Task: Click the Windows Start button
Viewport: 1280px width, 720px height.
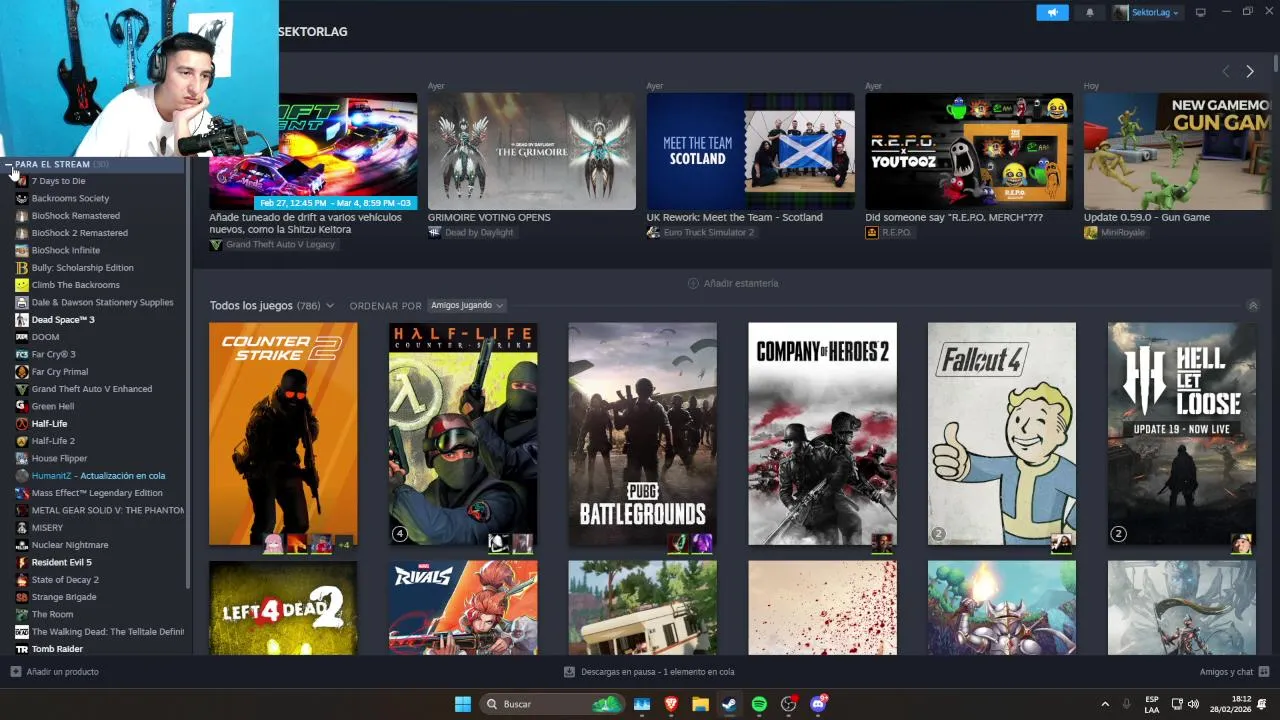Action: tap(463, 704)
